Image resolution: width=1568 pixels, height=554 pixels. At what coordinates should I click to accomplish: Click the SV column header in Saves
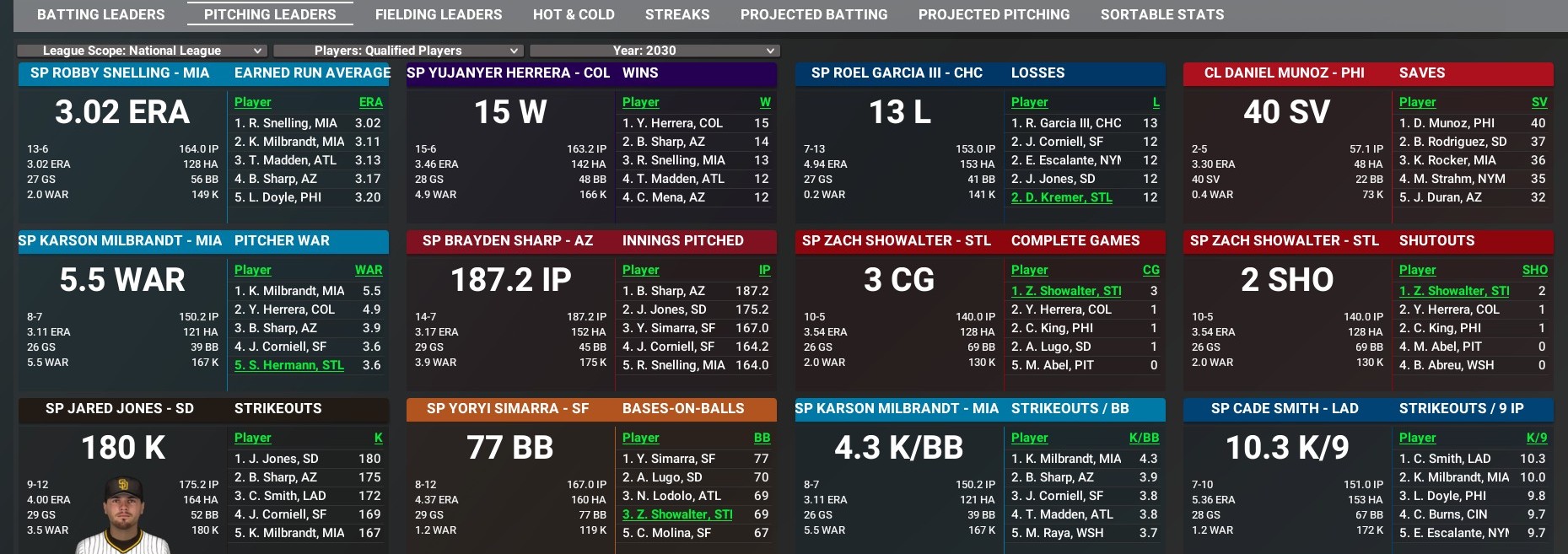pyautogui.click(x=1538, y=102)
